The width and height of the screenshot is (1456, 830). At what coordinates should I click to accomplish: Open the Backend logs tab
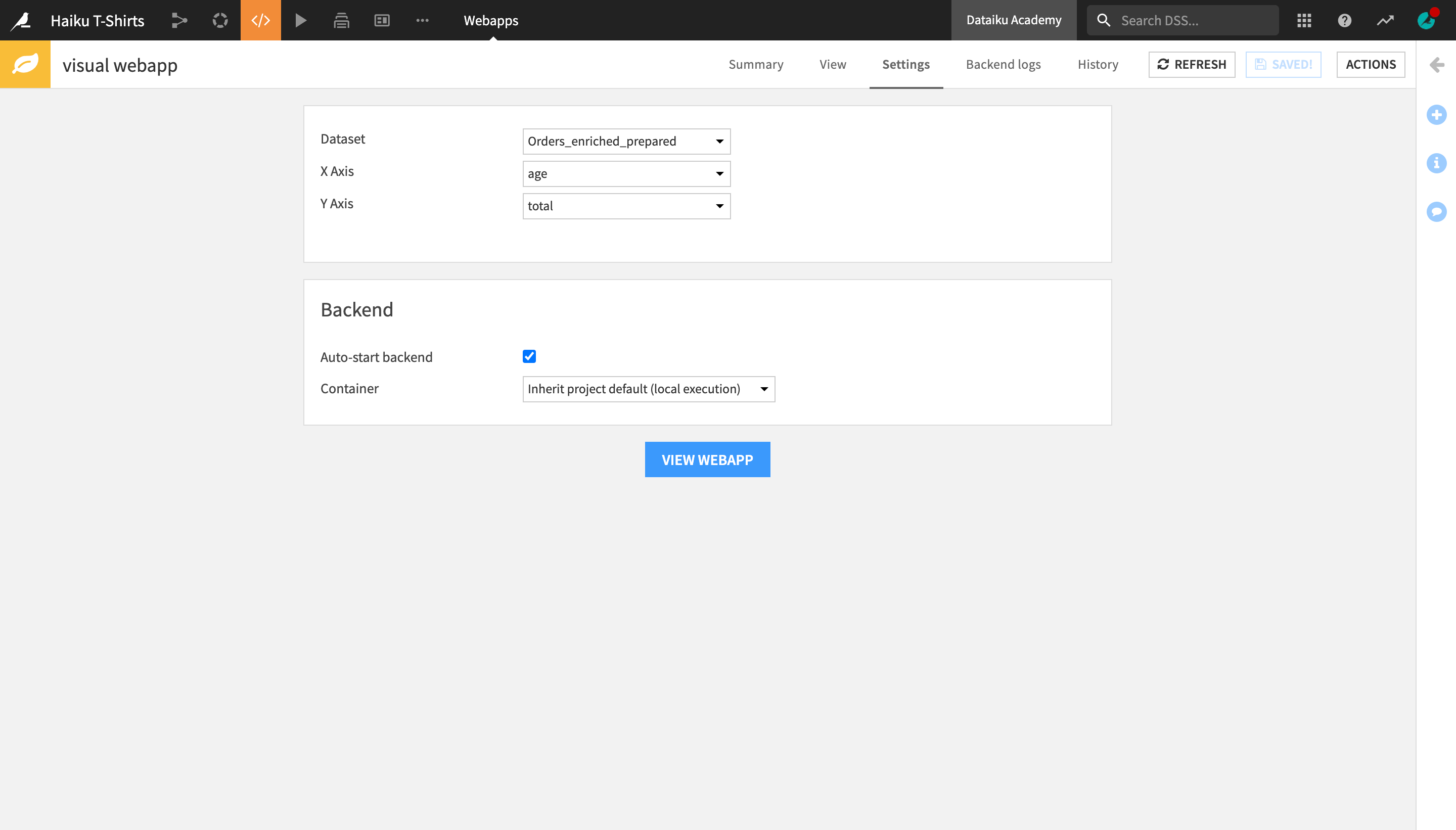(1003, 64)
